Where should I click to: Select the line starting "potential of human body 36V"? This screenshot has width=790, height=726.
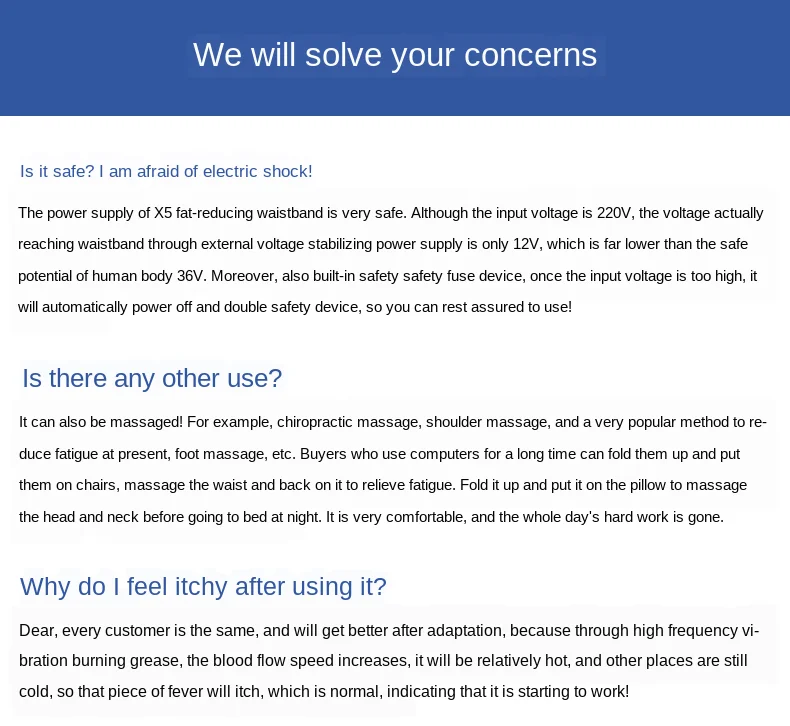[x=387, y=276]
